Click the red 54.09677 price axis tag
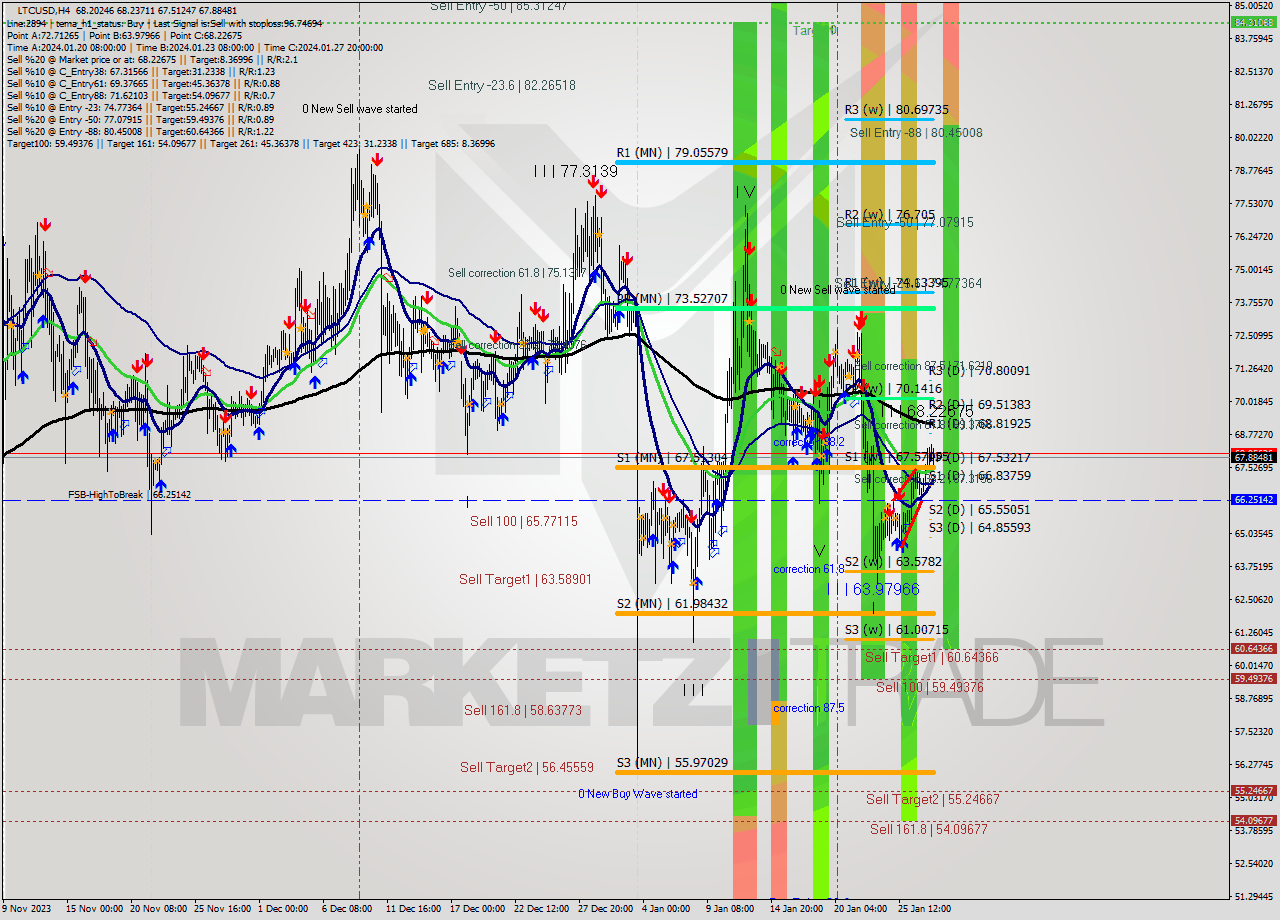 (1253, 820)
